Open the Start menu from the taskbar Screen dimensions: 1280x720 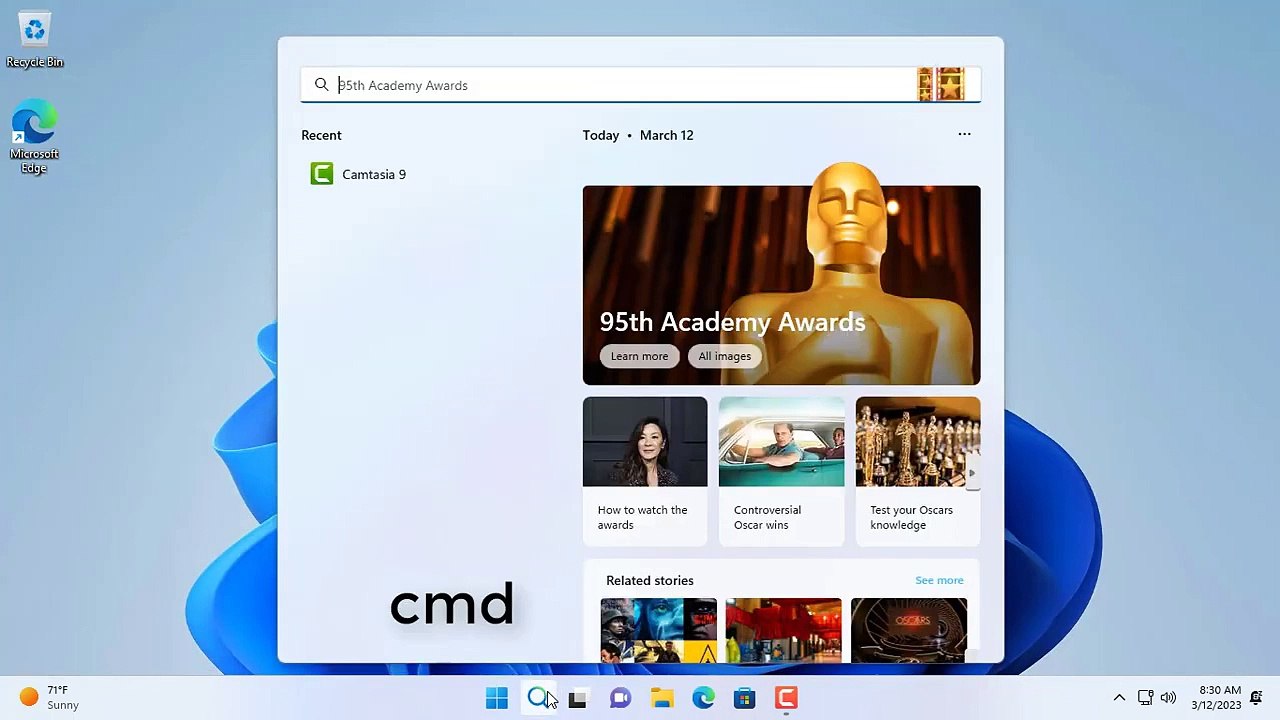coord(496,698)
